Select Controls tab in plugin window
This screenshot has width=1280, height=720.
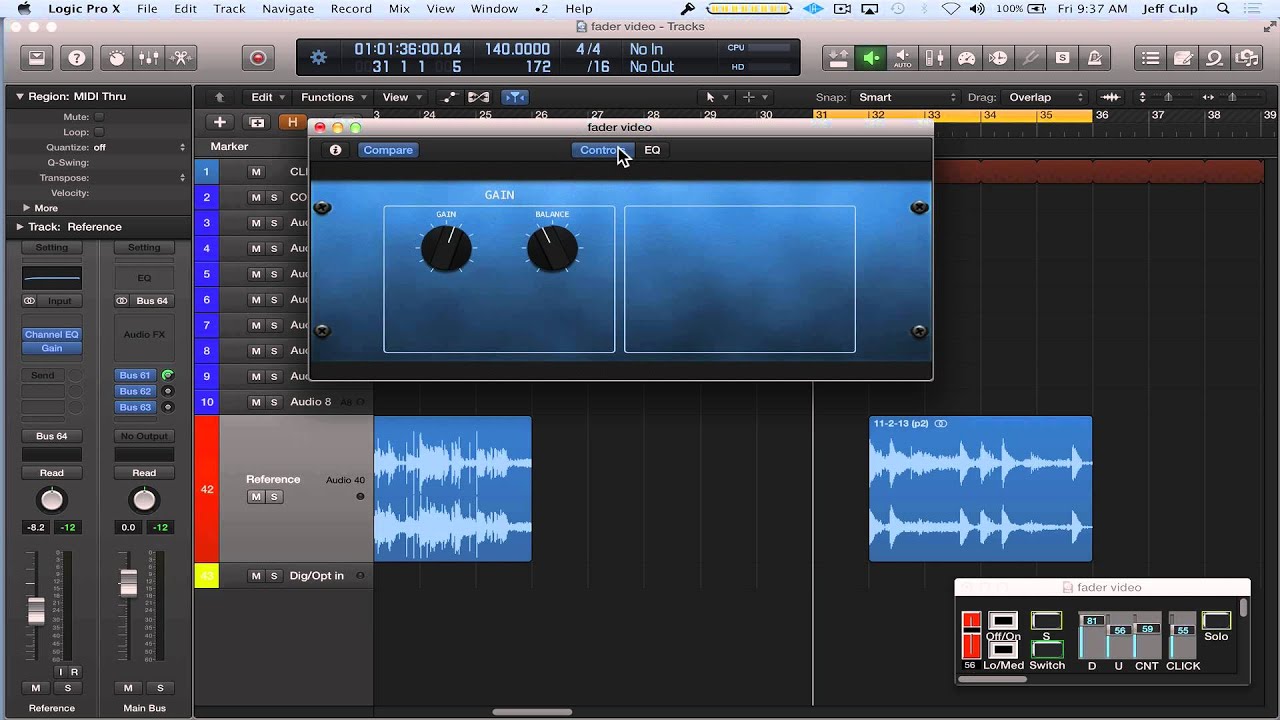[603, 150]
